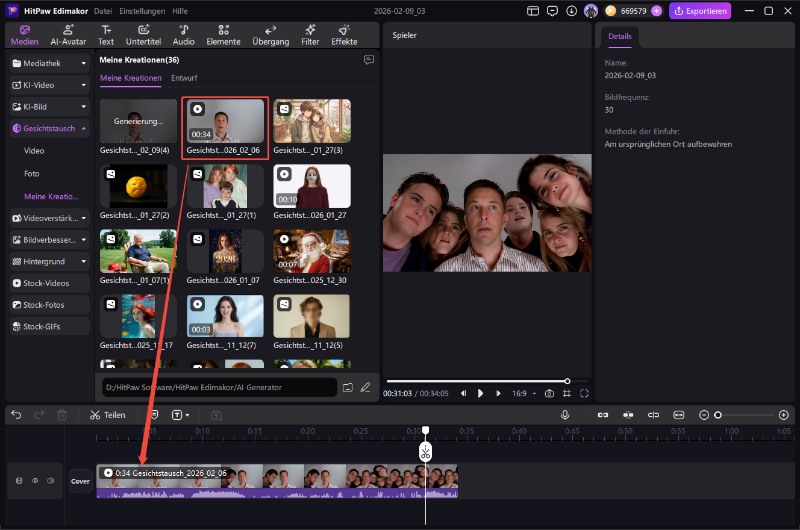Open the Effekte panel
This screenshot has width=800, height=530.
(x=344, y=35)
